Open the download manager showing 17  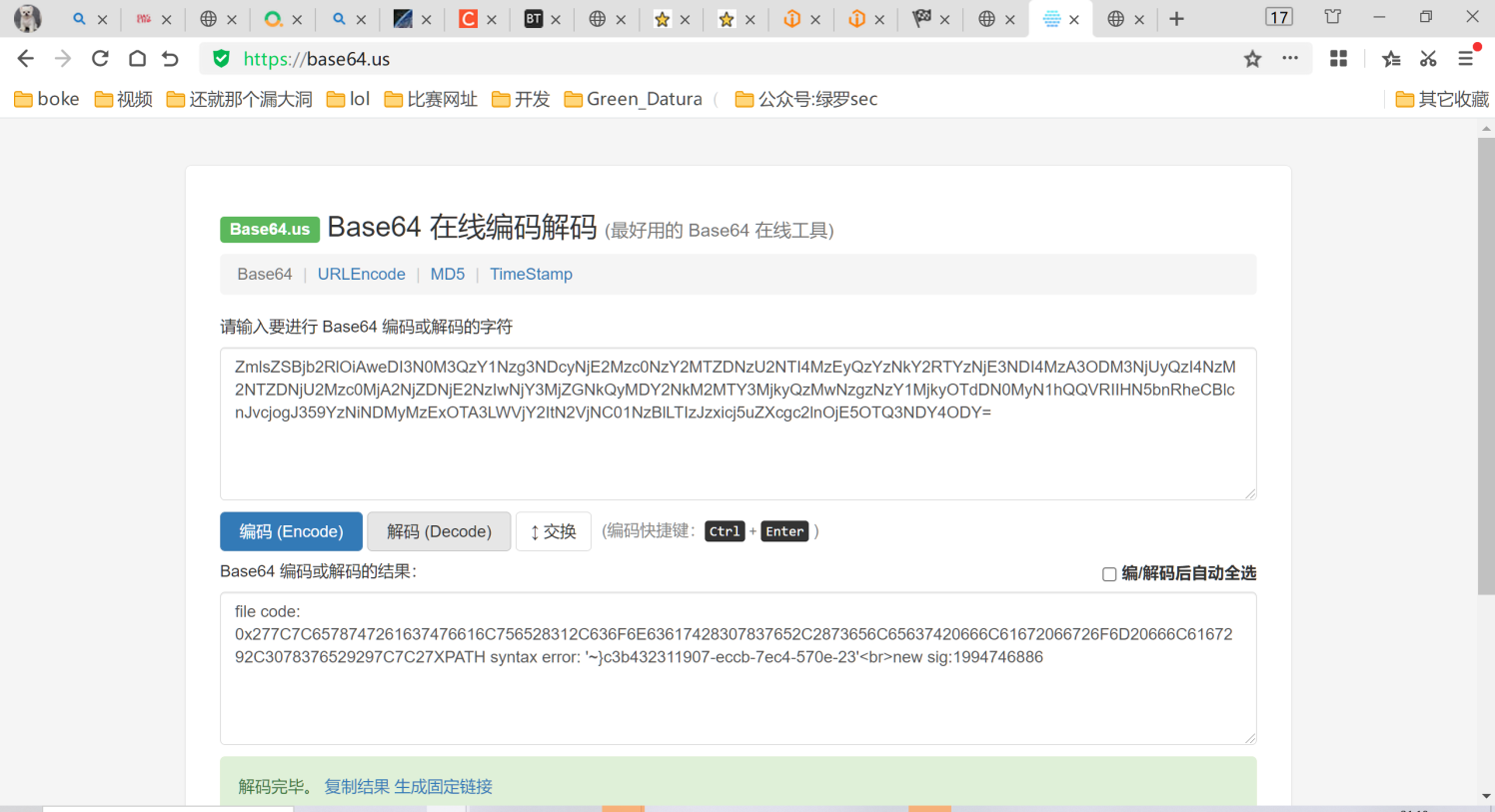[x=1278, y=16]
